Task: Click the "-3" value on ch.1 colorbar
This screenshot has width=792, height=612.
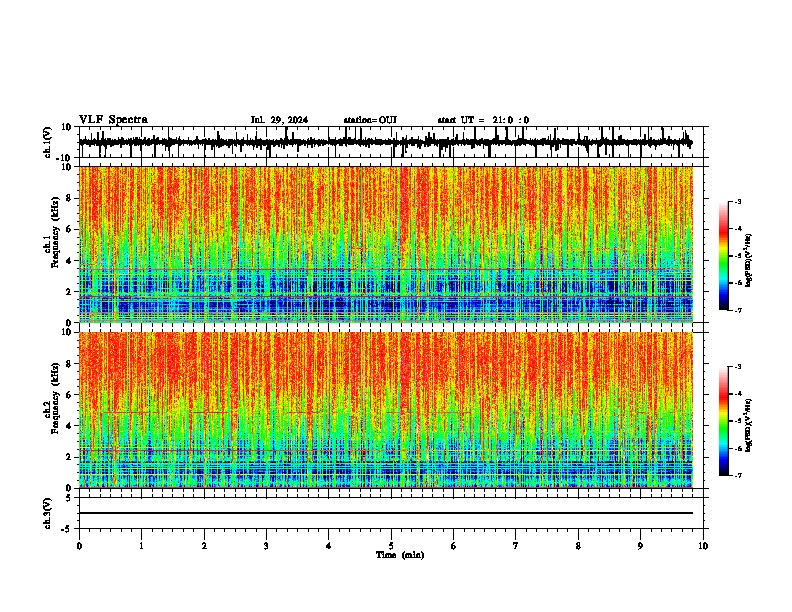Action: 737,201
